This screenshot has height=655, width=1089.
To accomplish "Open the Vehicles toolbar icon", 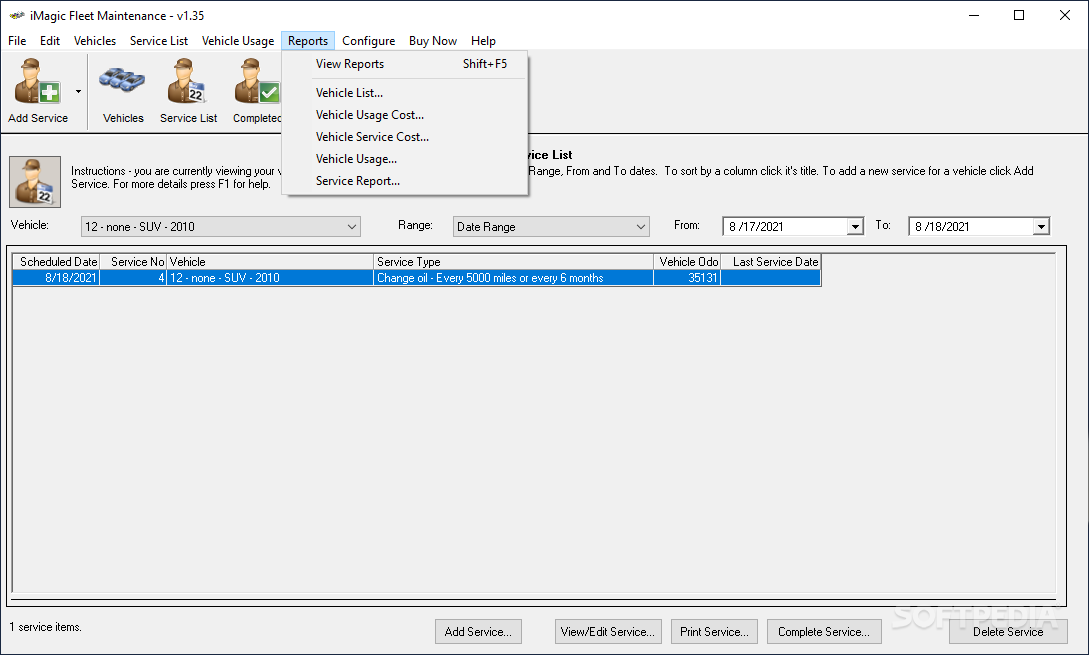I will [123, 90].
